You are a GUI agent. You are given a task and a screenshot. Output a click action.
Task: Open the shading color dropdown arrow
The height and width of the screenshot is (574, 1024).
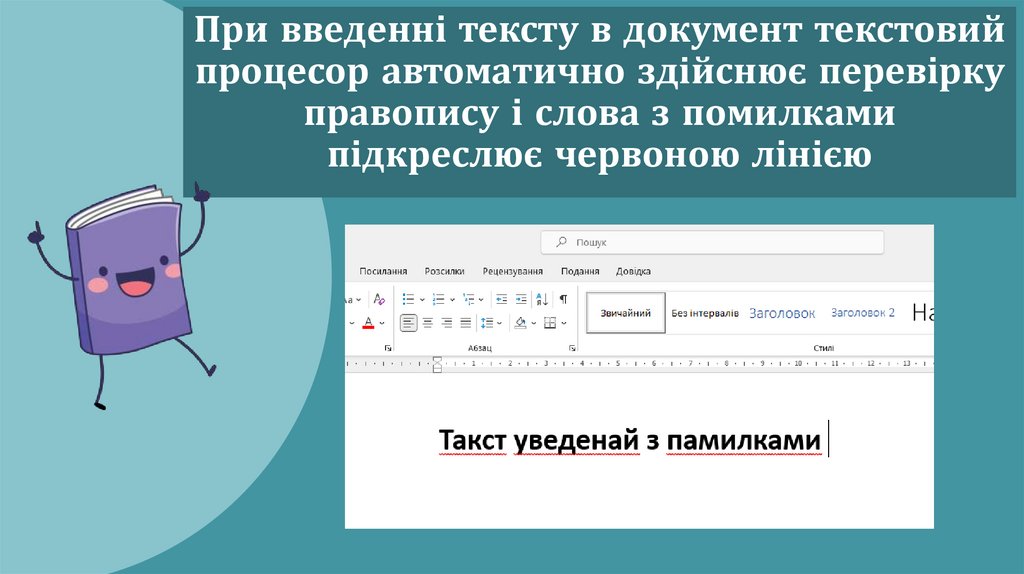(x=534, y=323)
